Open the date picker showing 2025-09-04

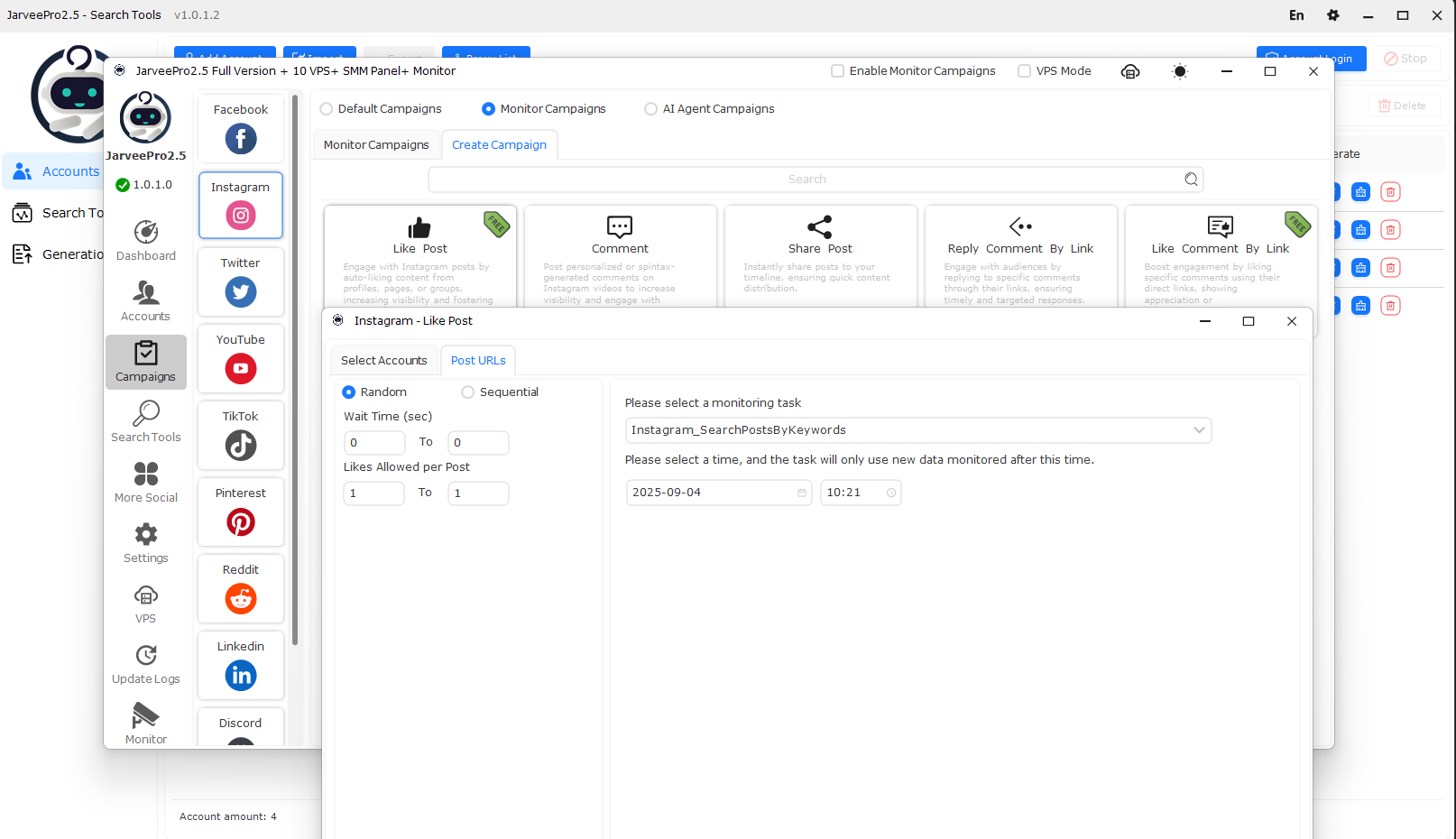[719, 493]
